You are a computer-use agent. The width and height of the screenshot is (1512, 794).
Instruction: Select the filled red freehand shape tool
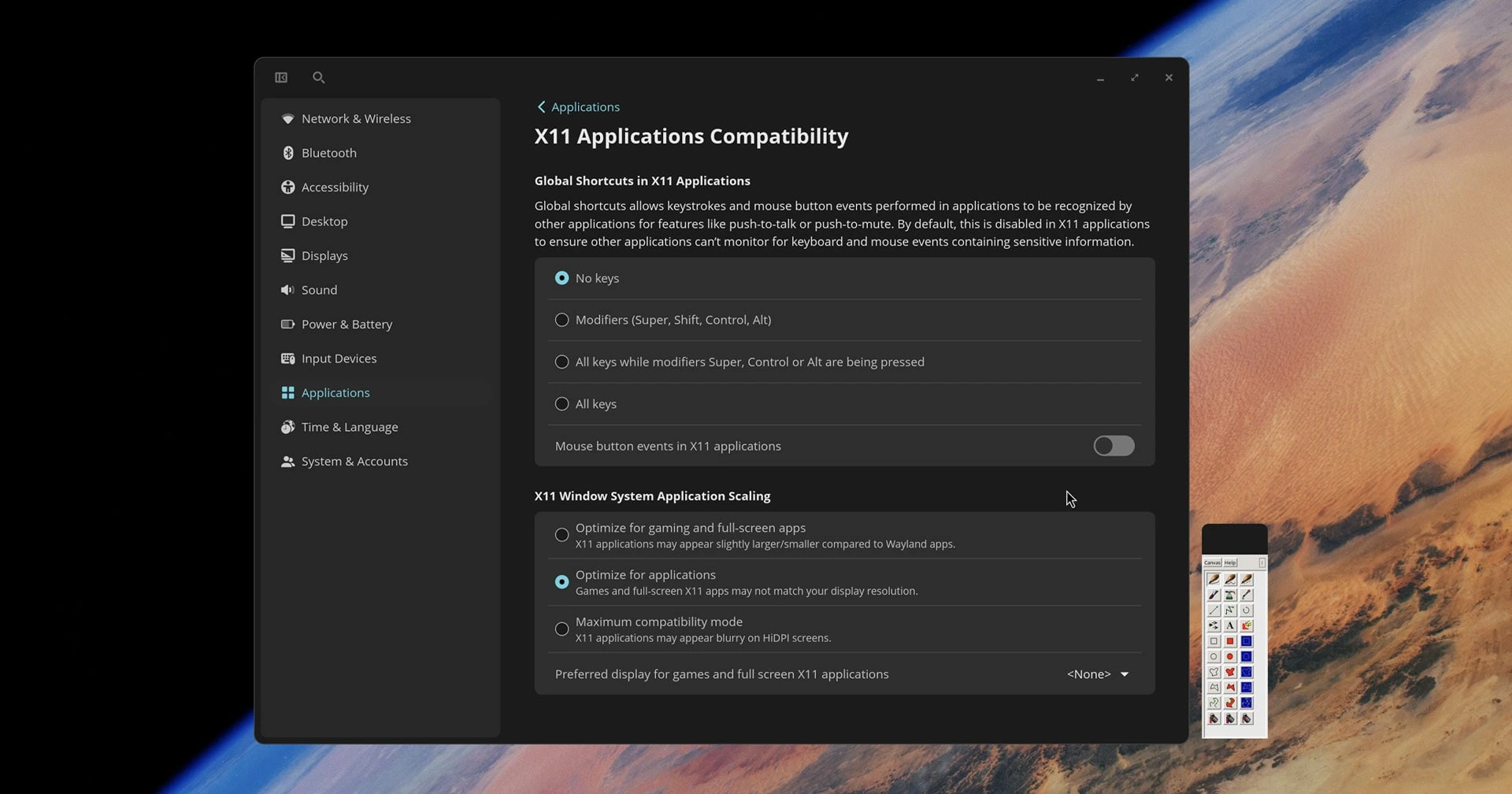(x=1230, y=672)
